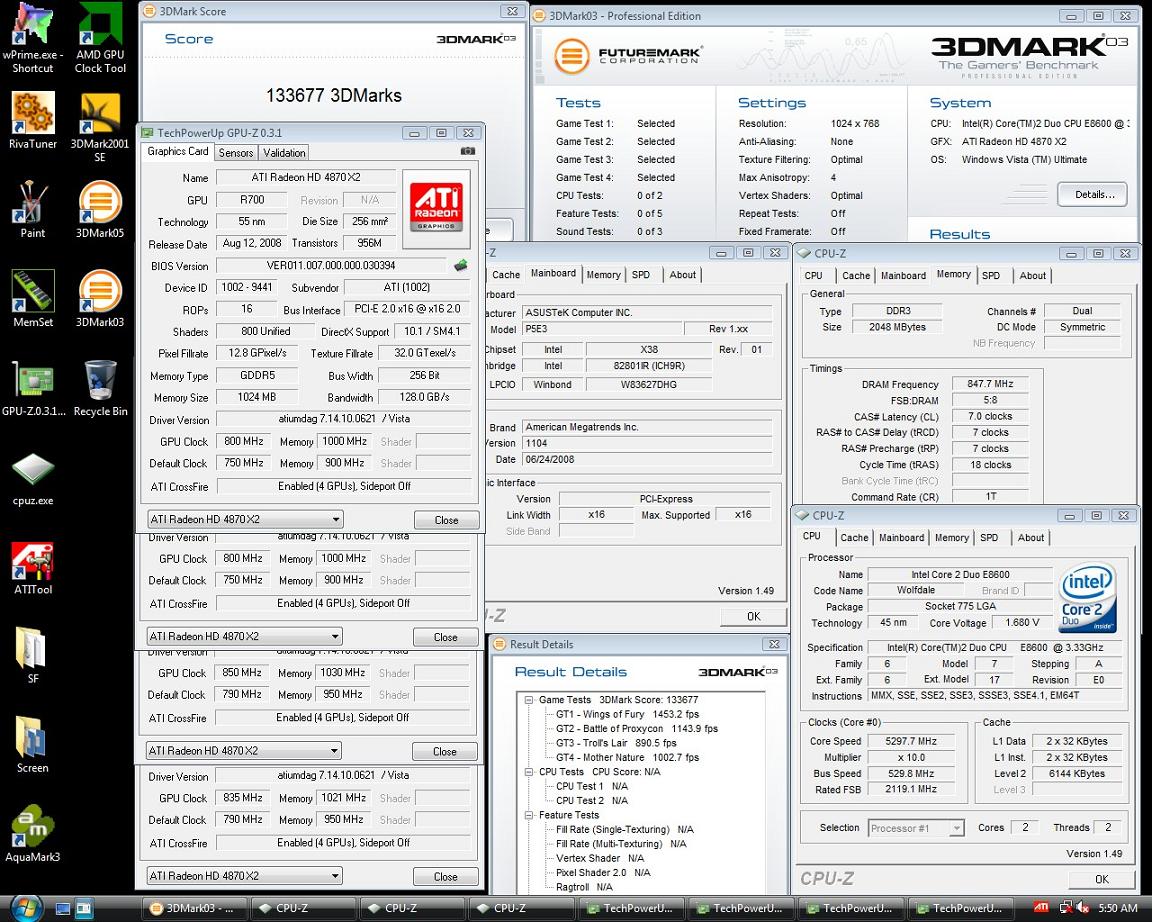Launch cpuz.exe from the desktop
Viewport: 1152px width, 922px height.
tap(32, 479)
